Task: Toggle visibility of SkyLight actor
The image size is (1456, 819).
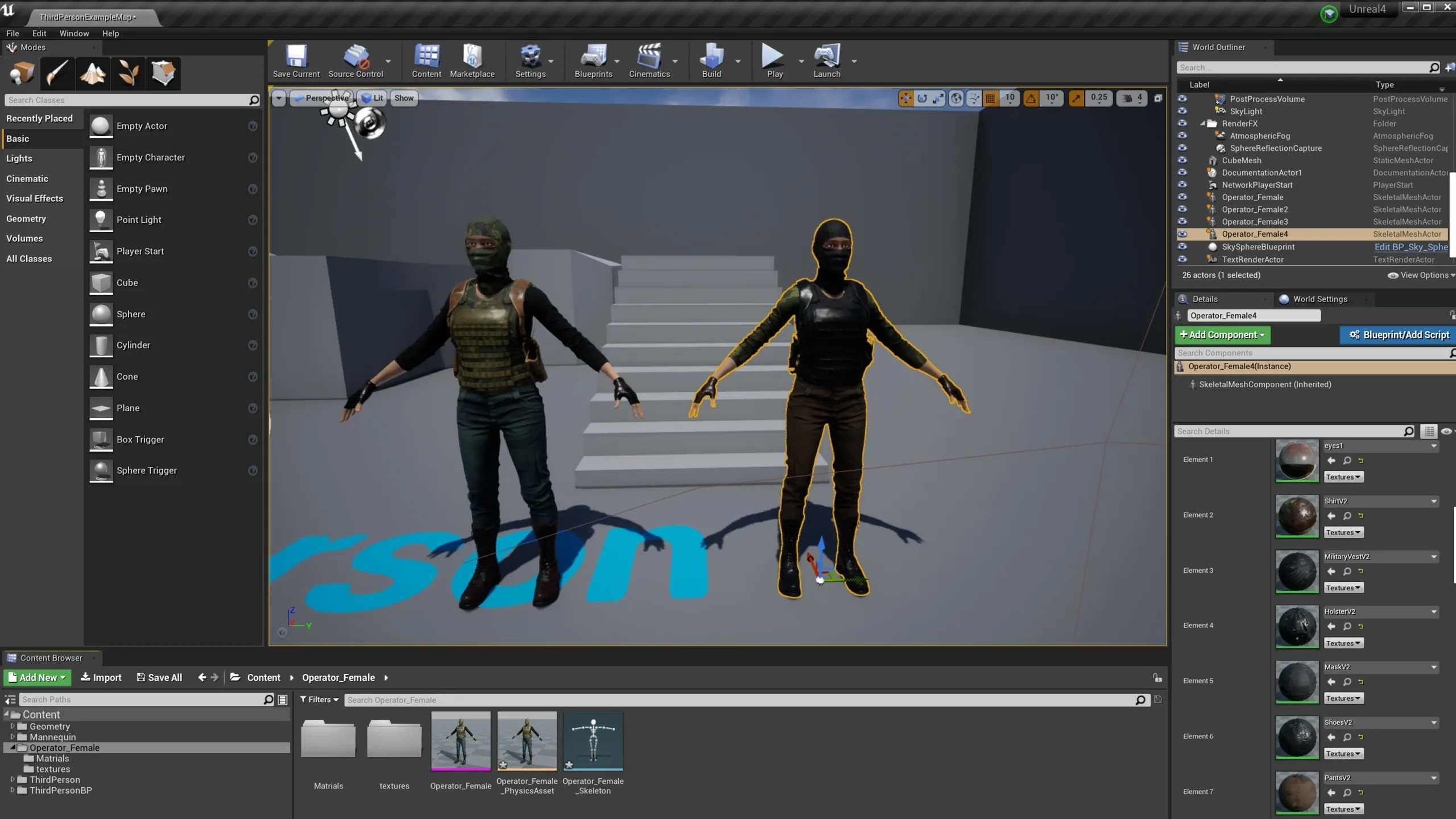Action: (x=1182, y=111)
